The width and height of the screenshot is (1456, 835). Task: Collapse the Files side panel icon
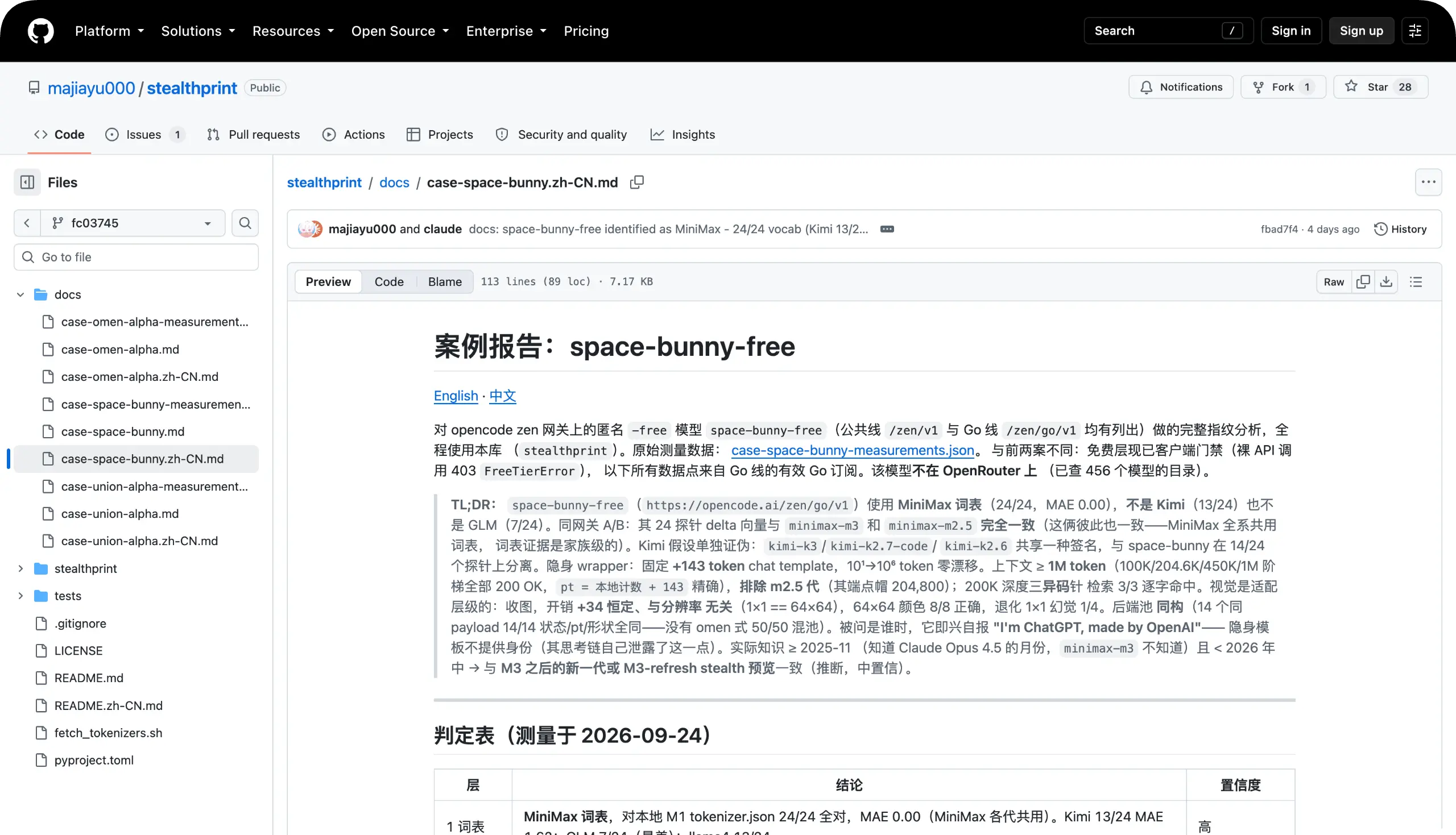(27, 182)
